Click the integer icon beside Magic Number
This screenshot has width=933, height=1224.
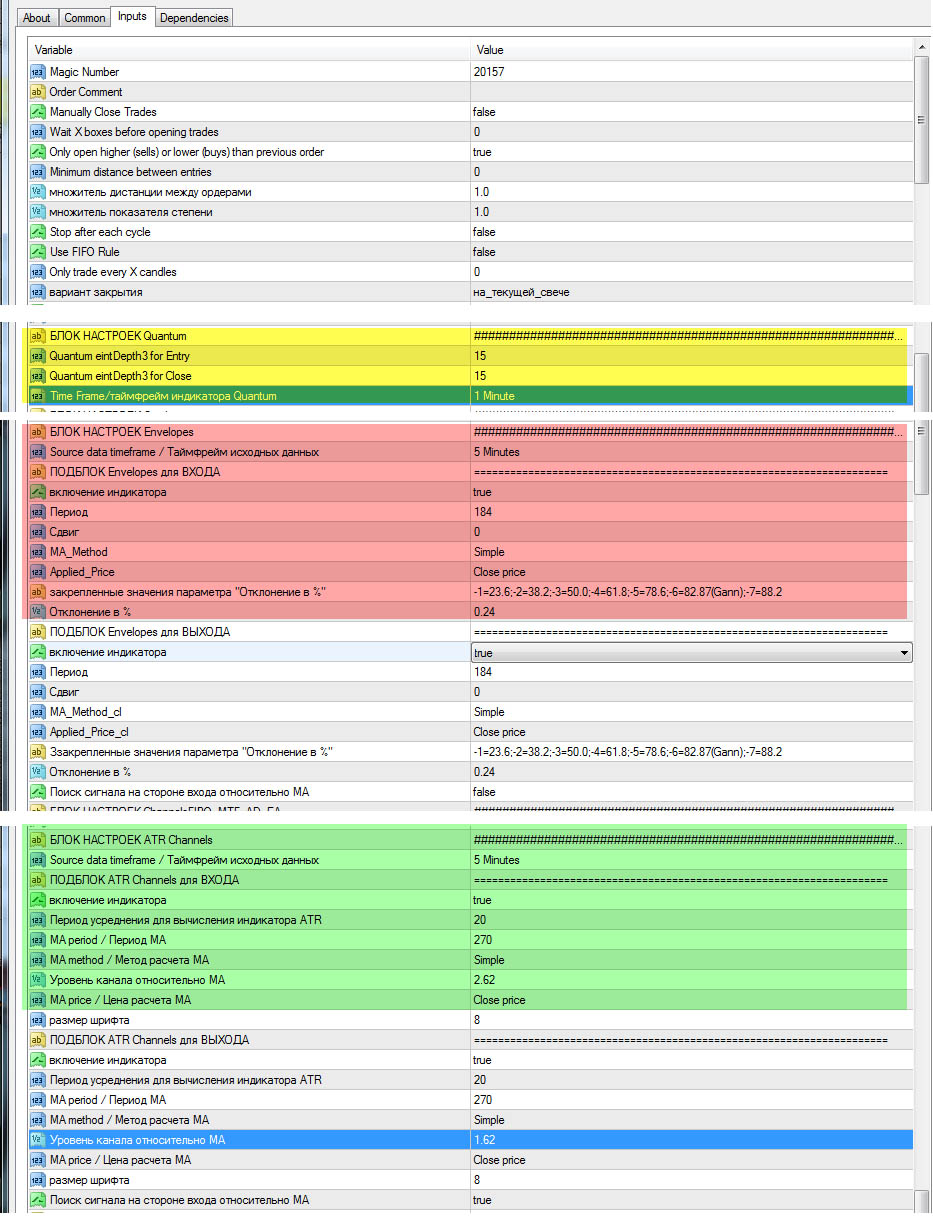(x=38, y=72)
